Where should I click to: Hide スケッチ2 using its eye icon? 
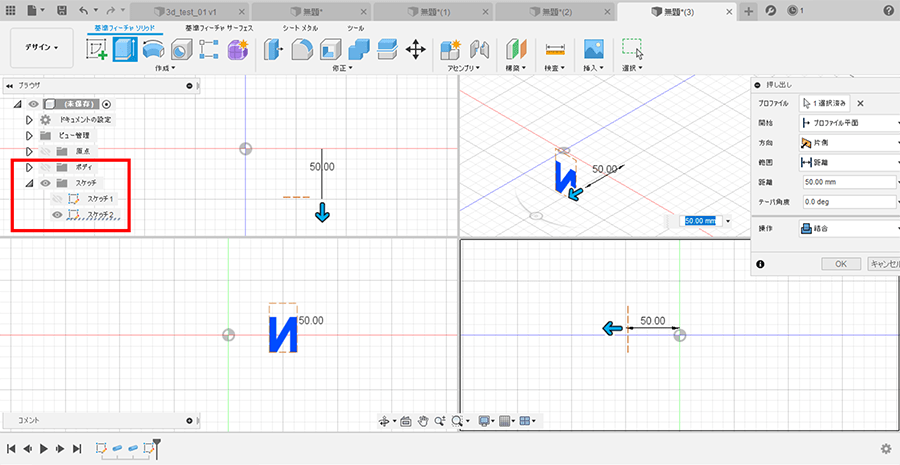[57, 214]
